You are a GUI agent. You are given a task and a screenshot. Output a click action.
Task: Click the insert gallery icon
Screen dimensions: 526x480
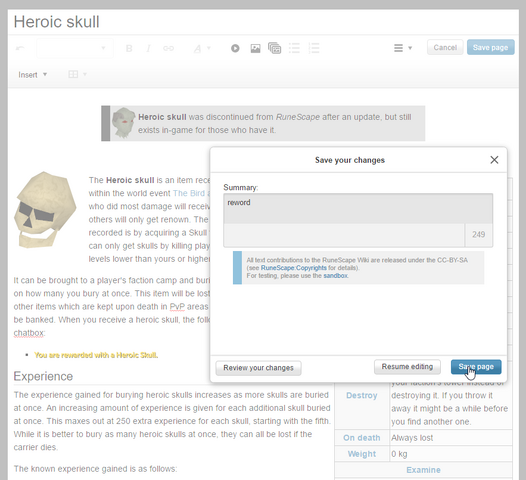(x=274, y=48)
